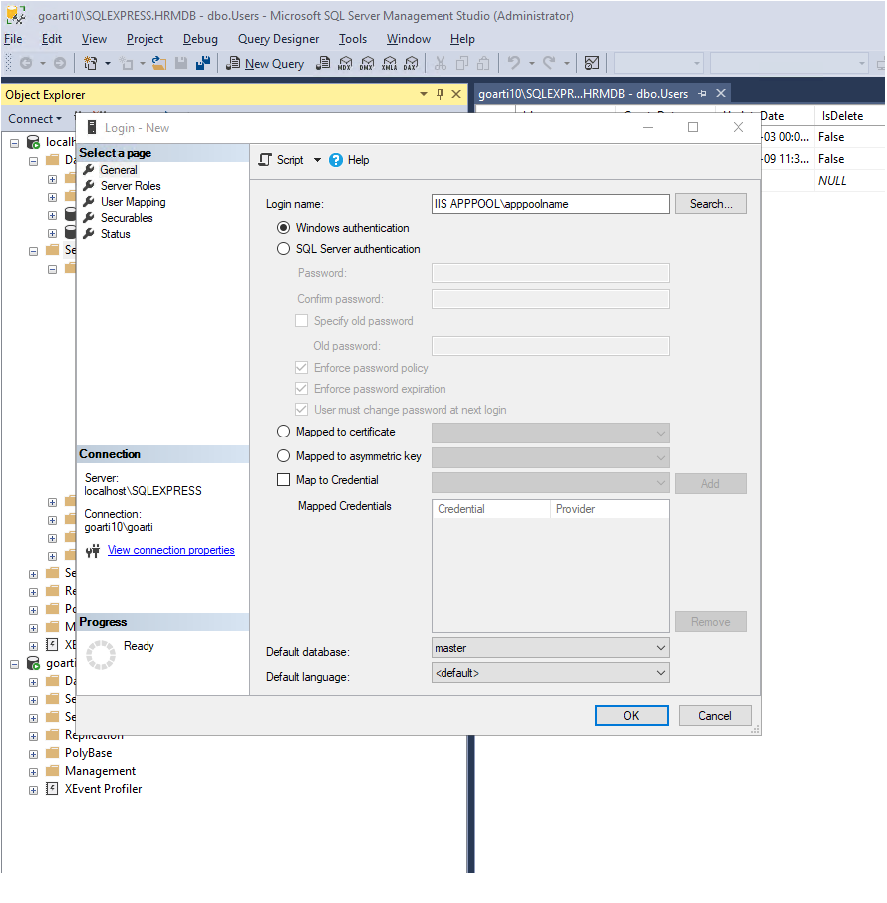This screenshot has width=887, height=903.
Task: Open the Connect dropdown in Object Explorer
Action: click(x=35, y=119)
